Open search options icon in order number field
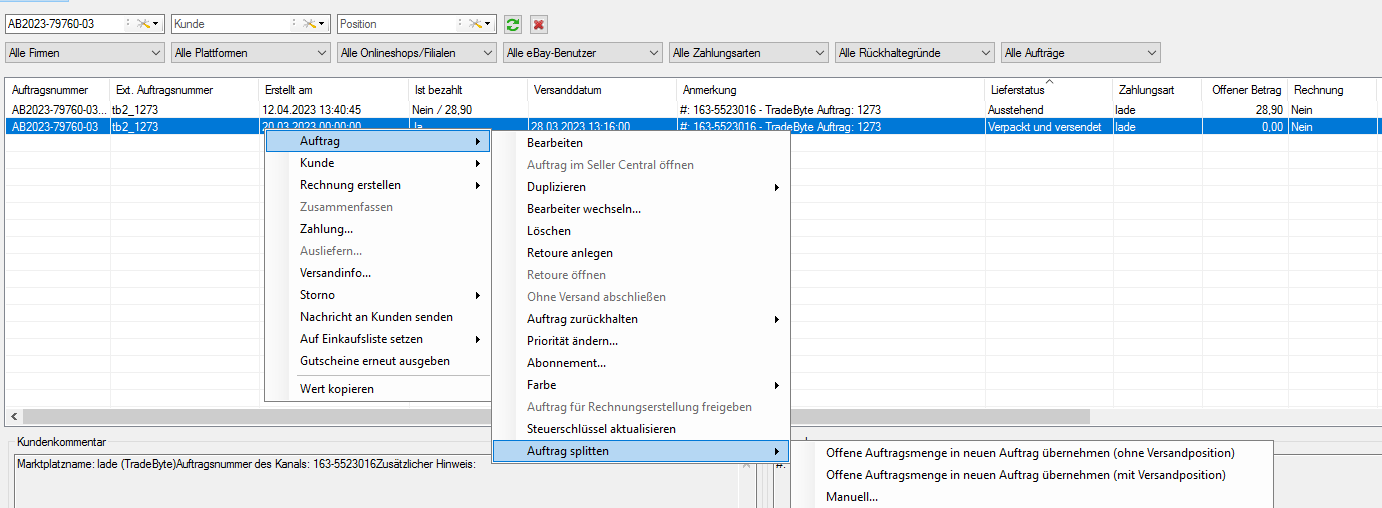This screenshot has height=508, width=1382. coord(149,23)
